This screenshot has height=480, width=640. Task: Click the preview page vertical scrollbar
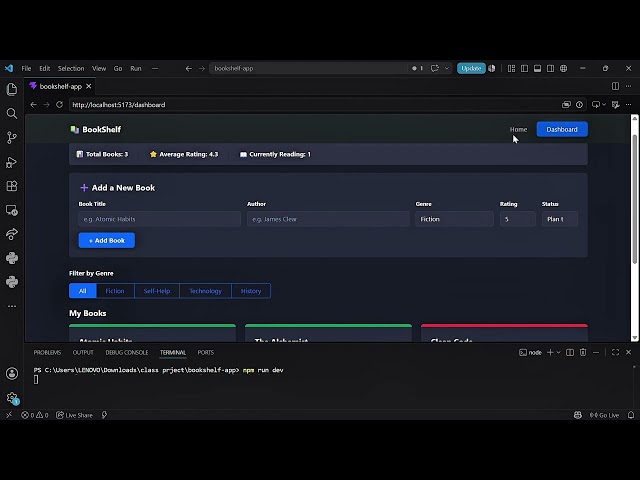pyautogui.click(x=635, y=199)
